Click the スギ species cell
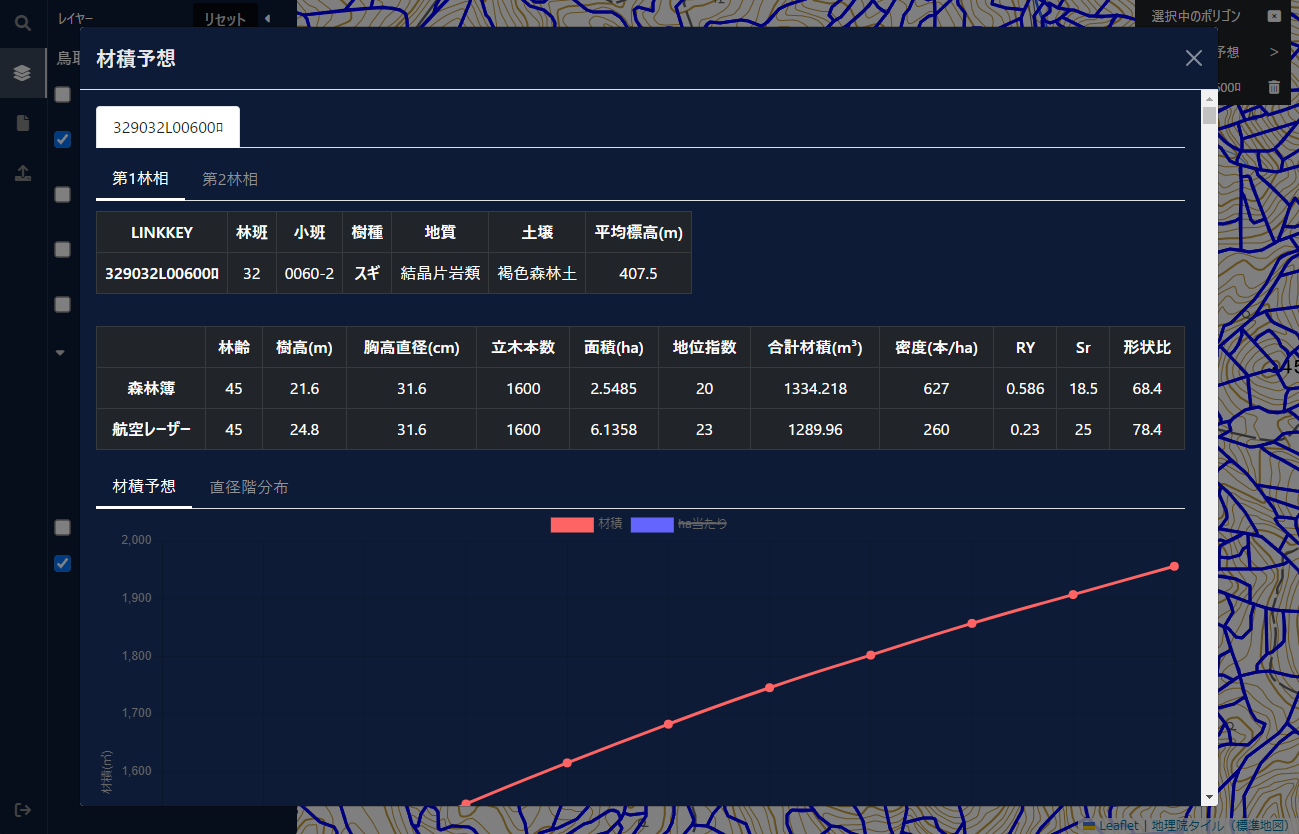Screen dimensions: 1299x834 tap(367, 273)
